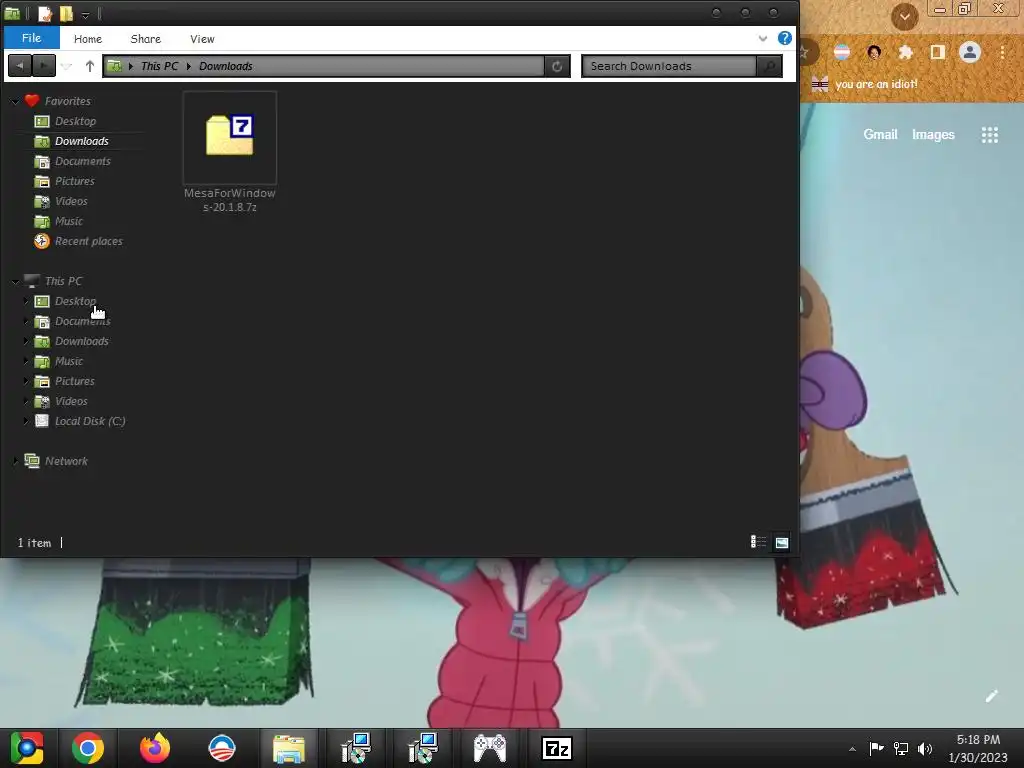Screen dimensions: 1024x768
Task: Click the Explorer window icon in the title bar
Action: (12, 13)
